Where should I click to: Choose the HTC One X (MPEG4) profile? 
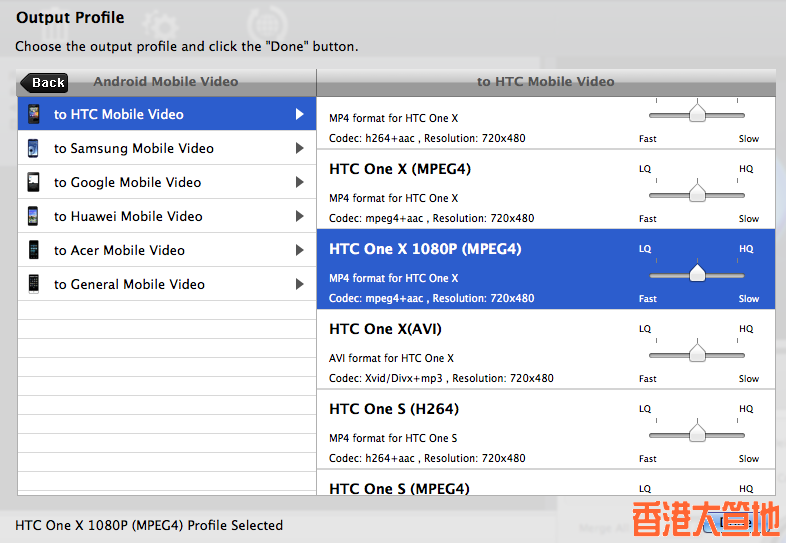(546, 190)
